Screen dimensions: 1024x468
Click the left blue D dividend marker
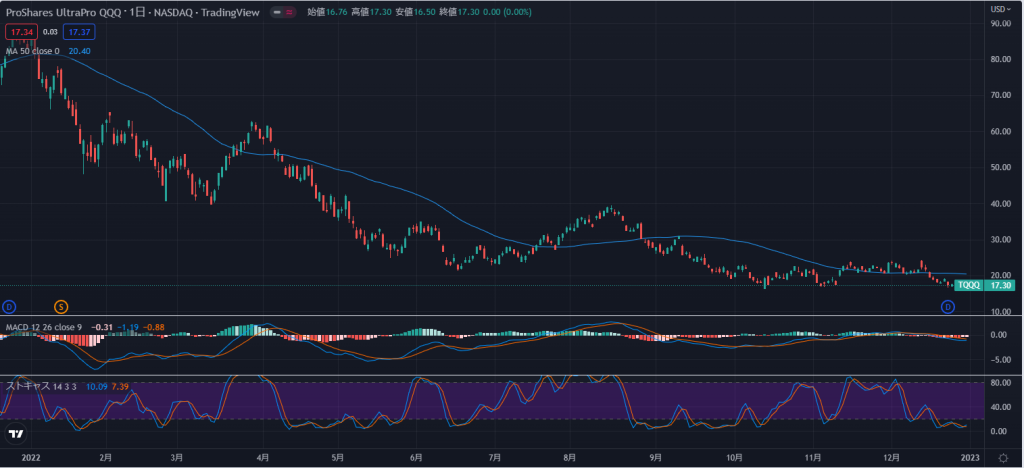point(9,306)
